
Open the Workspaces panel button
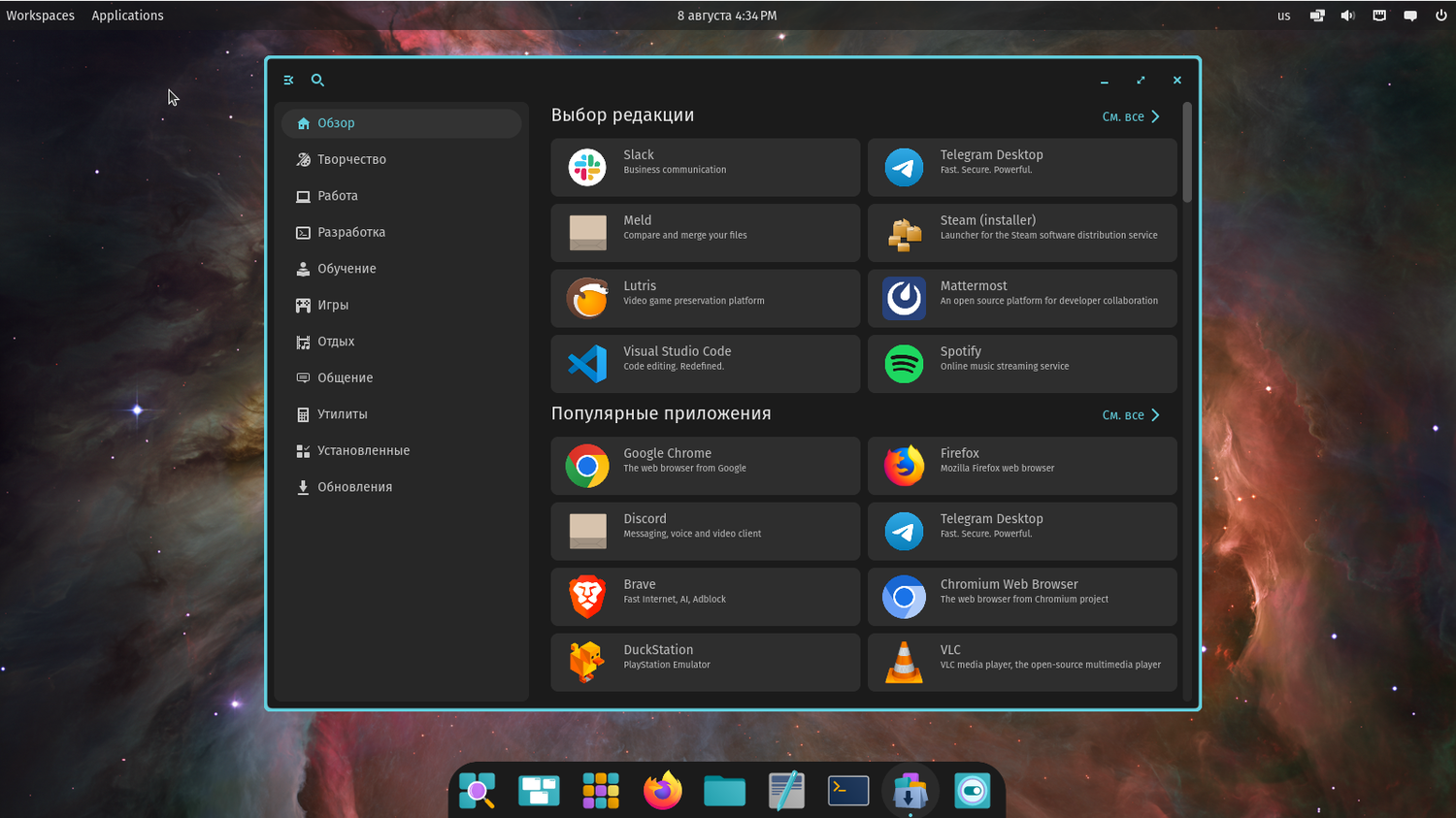tap(41, 16)
